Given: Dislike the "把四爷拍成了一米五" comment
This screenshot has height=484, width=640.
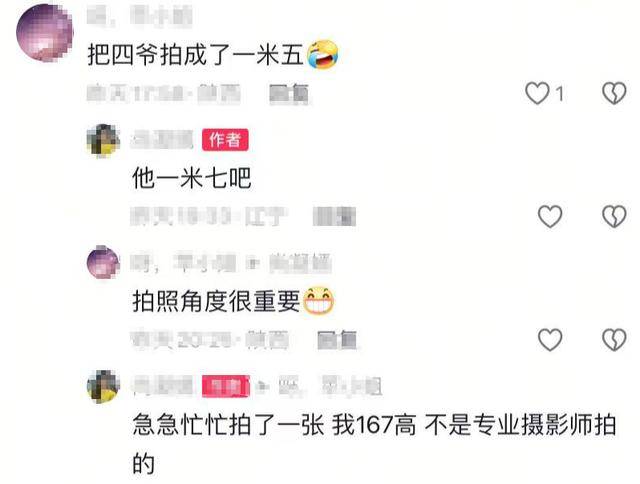Looking at the screenshot, I should point(614,93).
